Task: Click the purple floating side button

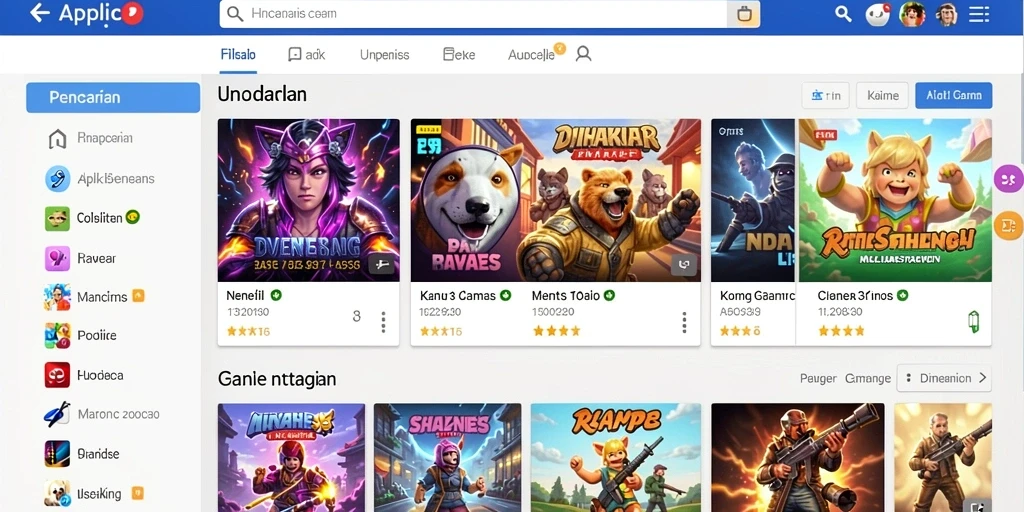Action: point(1008,178)
